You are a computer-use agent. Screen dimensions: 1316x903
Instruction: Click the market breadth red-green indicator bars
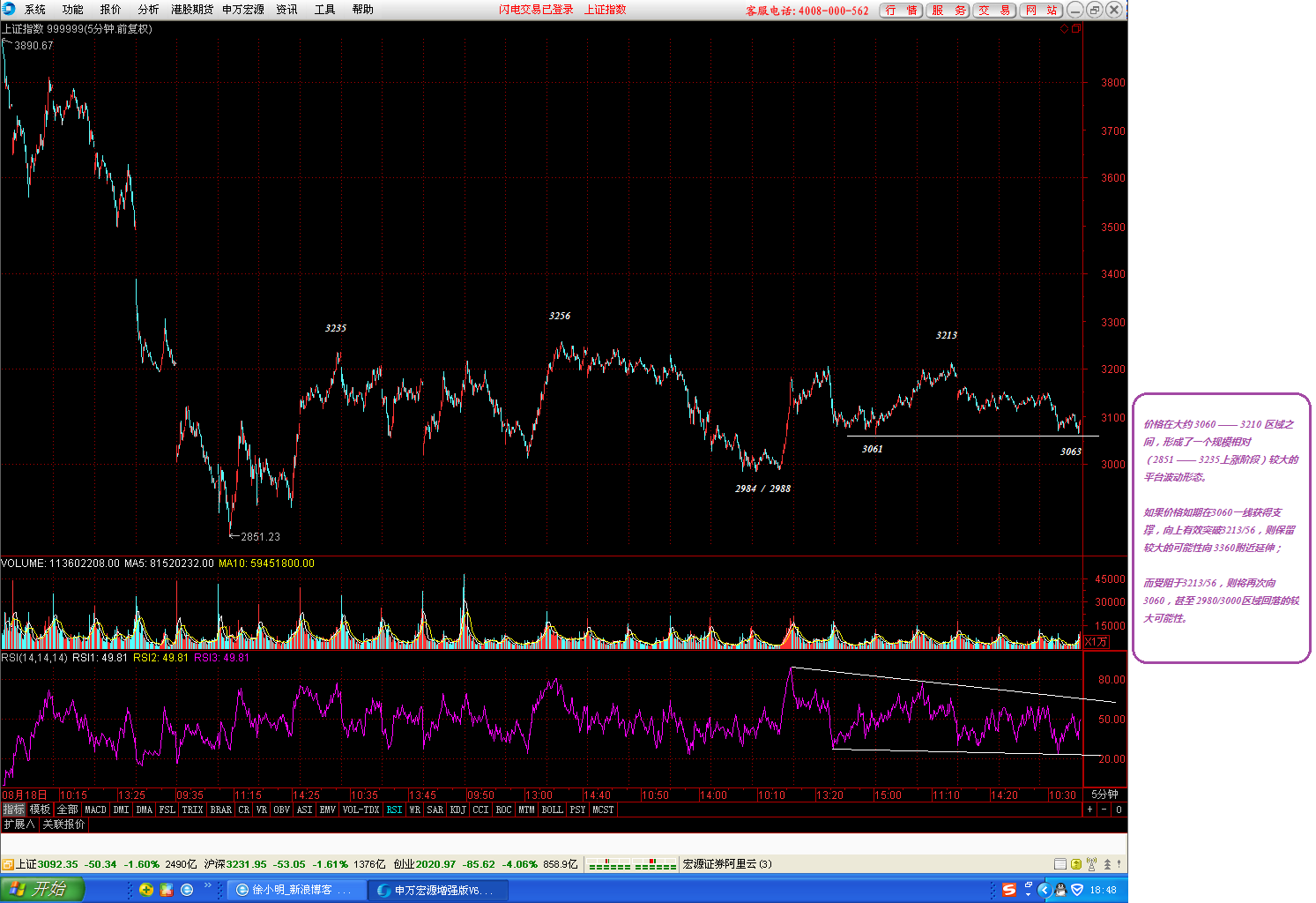(x=632, y=864)
